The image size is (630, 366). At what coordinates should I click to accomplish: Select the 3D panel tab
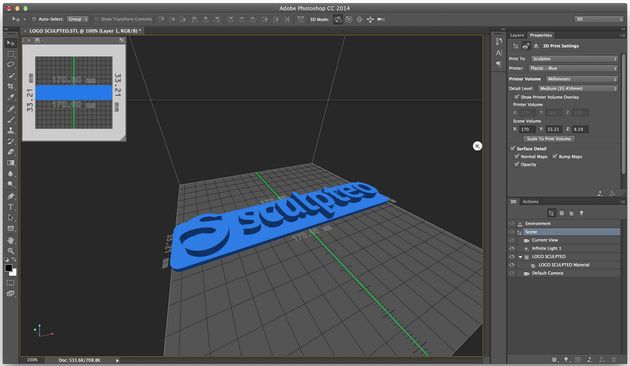[x=513, y=202]
